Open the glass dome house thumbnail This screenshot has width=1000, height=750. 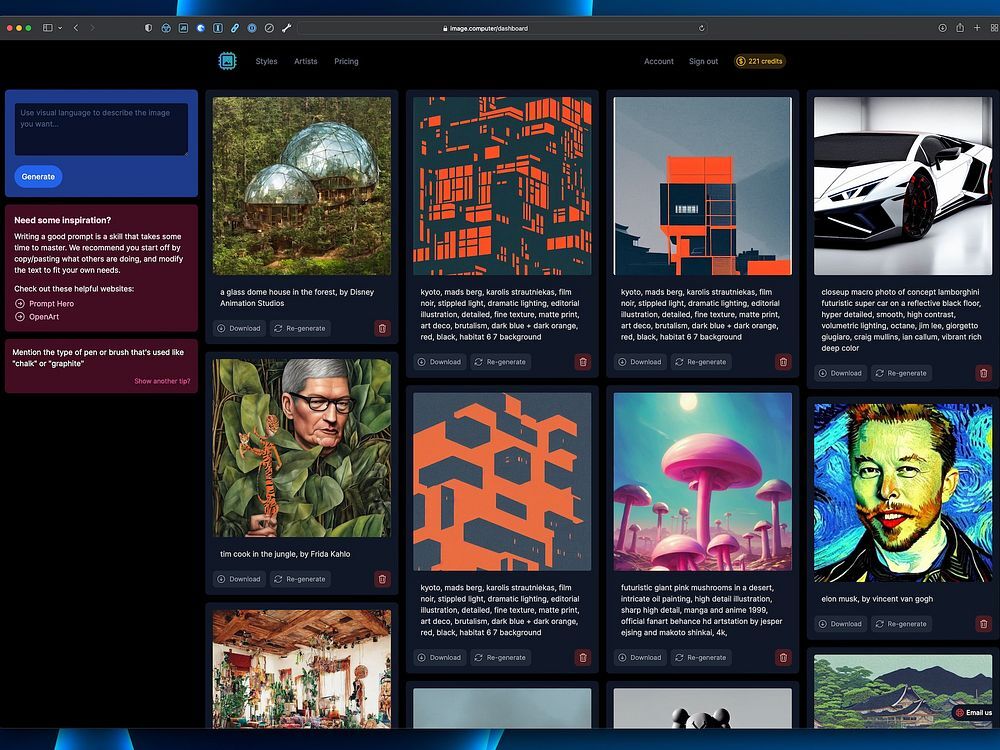pyautogui.click(x=302, y=186)
